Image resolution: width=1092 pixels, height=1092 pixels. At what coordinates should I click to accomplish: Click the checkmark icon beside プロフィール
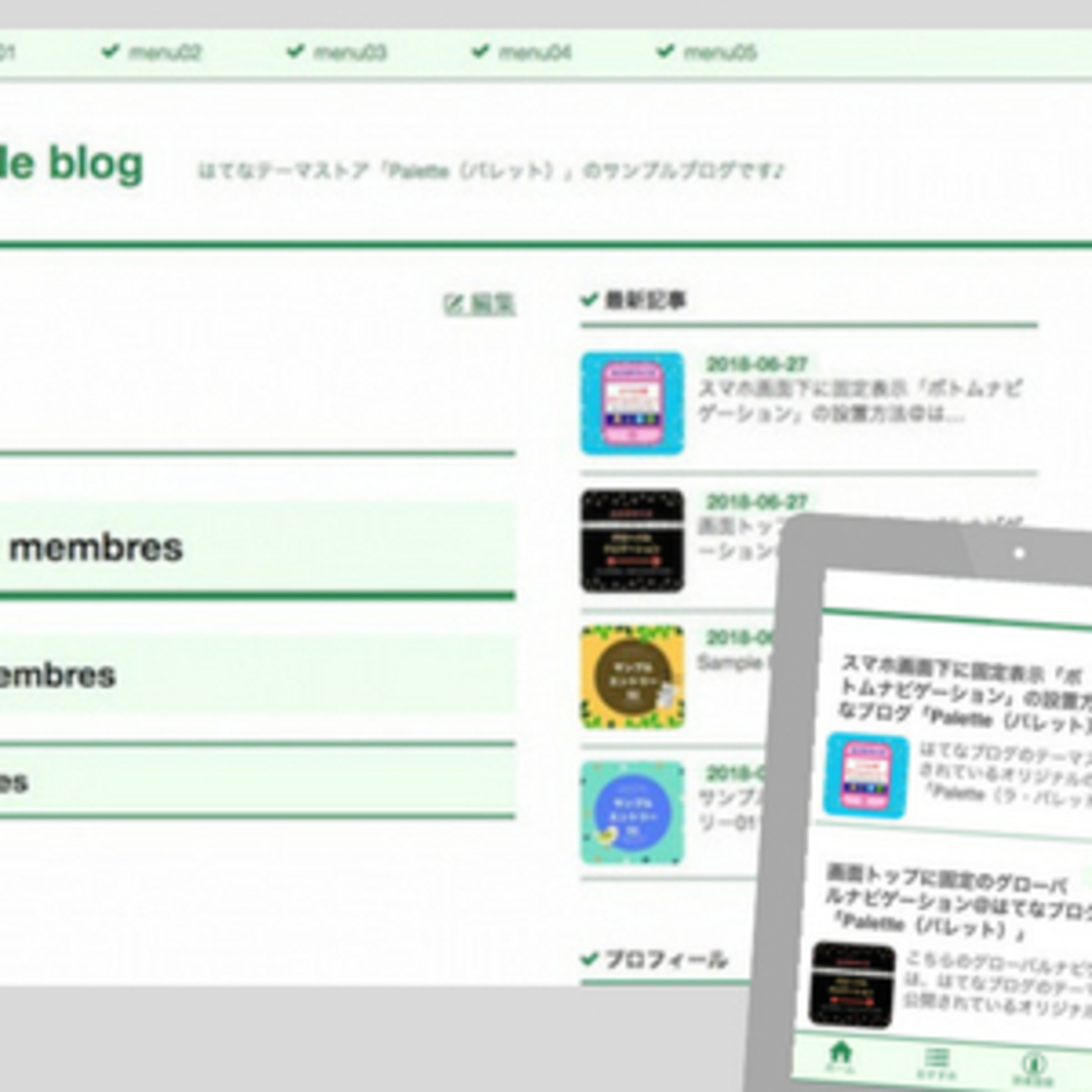coord(590,958)
